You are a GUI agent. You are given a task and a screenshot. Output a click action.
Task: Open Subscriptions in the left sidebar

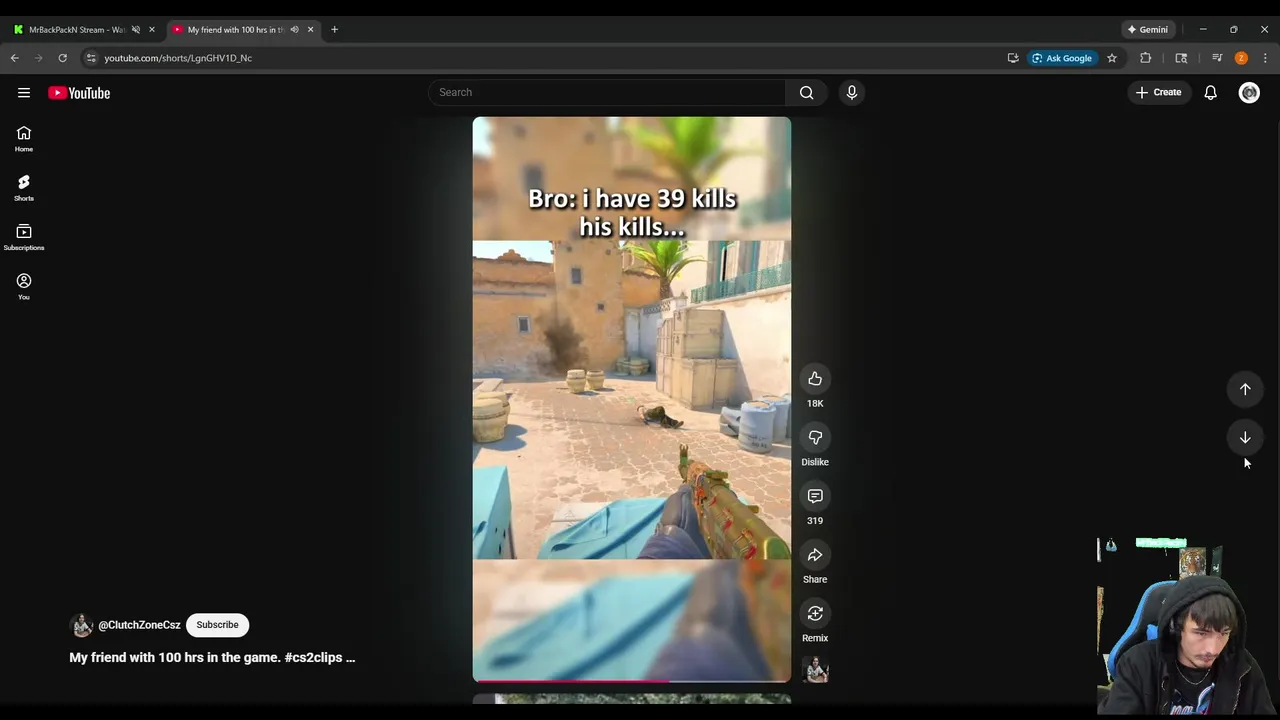pyautogui.click(x=24, y=238)
